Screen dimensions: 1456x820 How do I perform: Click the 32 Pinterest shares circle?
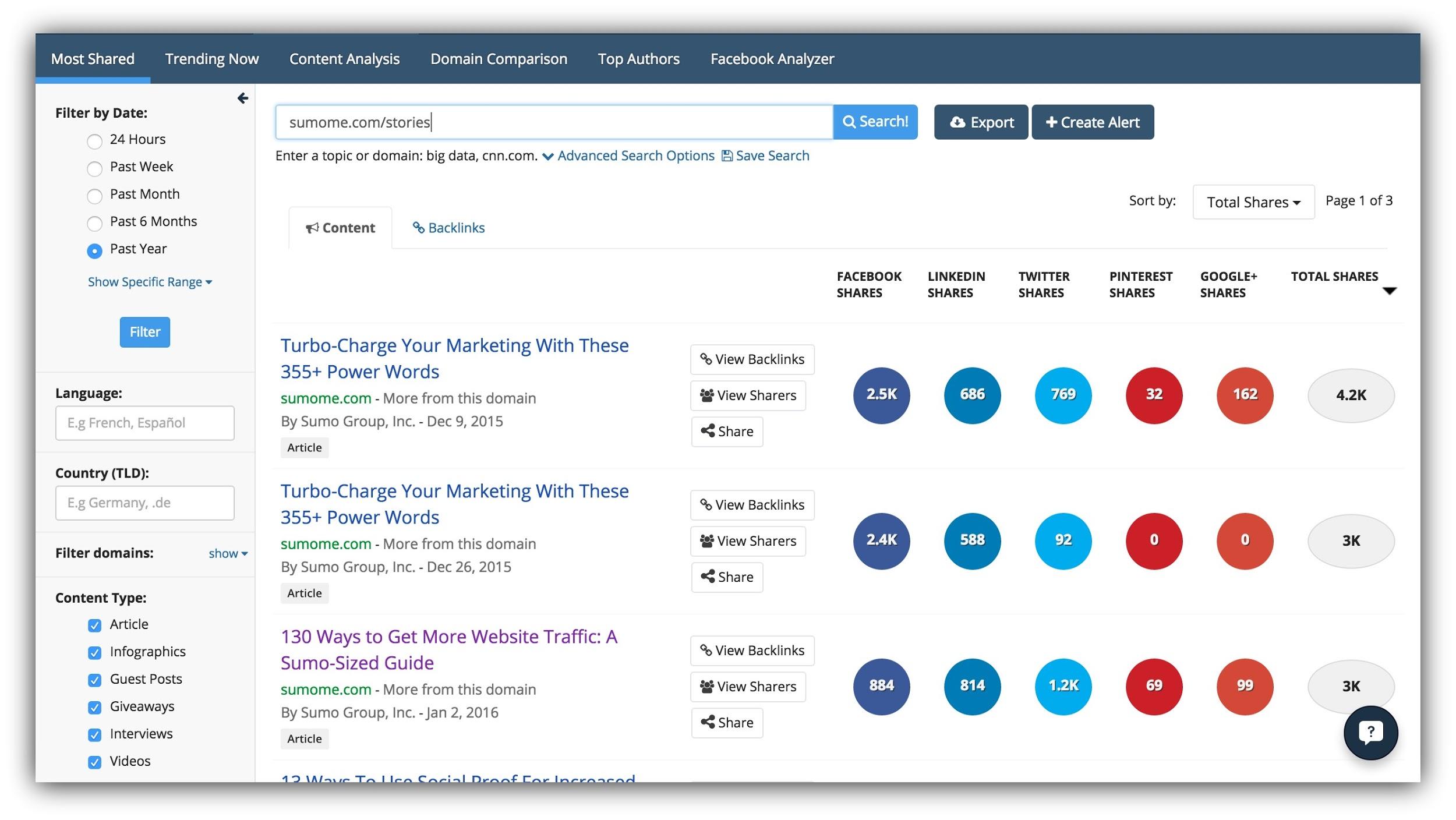pyautogui.click(x=1154, y=395)
